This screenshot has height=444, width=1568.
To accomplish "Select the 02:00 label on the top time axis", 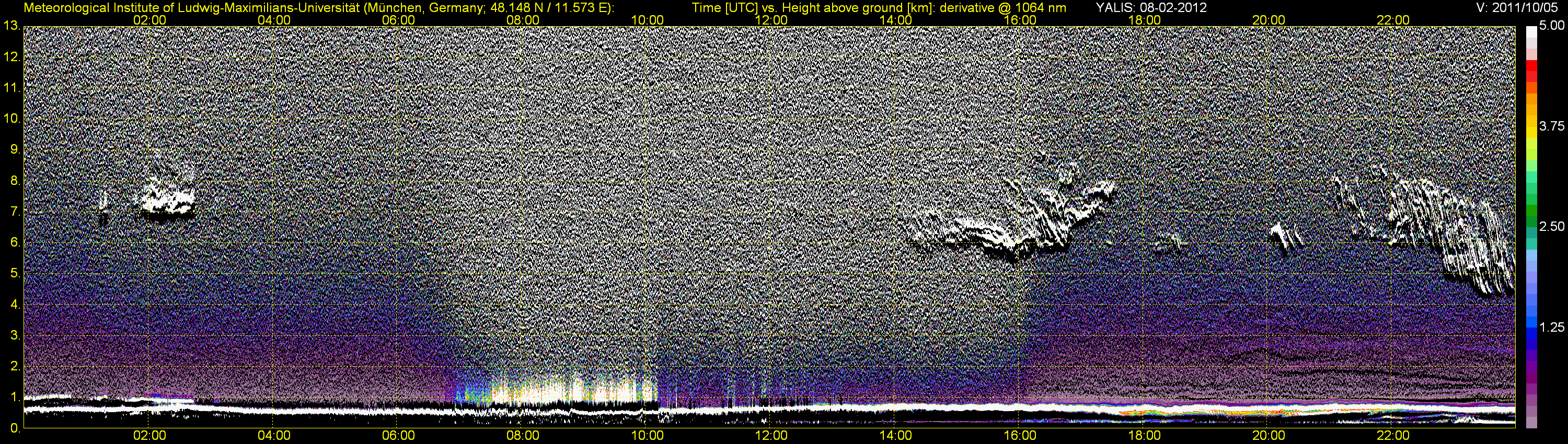I will pos(149,20).
